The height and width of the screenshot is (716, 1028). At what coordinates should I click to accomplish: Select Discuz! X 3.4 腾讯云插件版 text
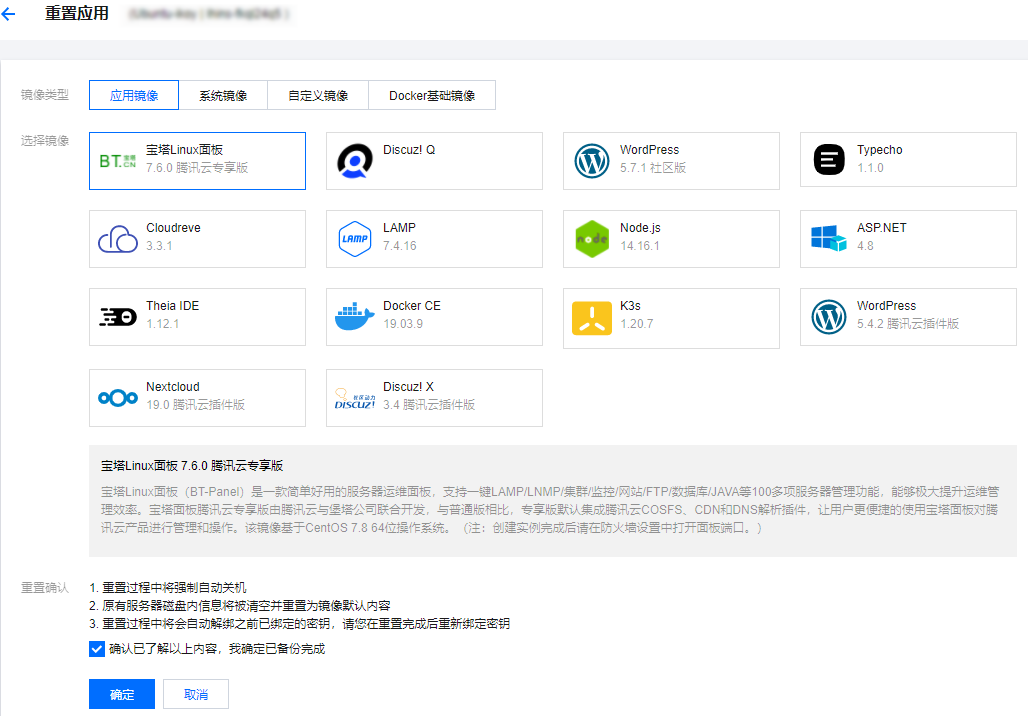click(x=429, y=405)
